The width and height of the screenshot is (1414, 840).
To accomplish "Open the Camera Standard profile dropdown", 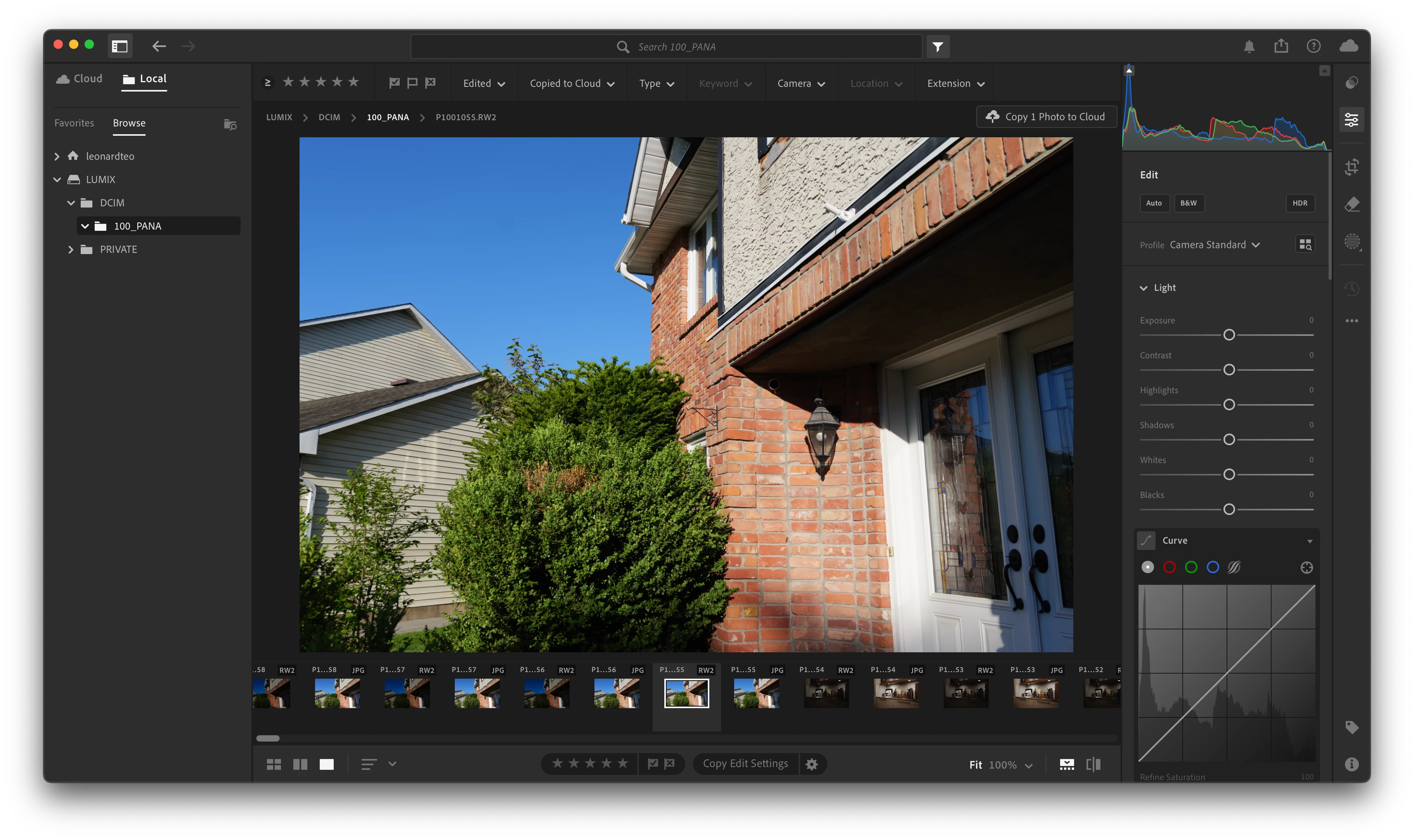I will pyautogui.click(x=1214, y=245).
